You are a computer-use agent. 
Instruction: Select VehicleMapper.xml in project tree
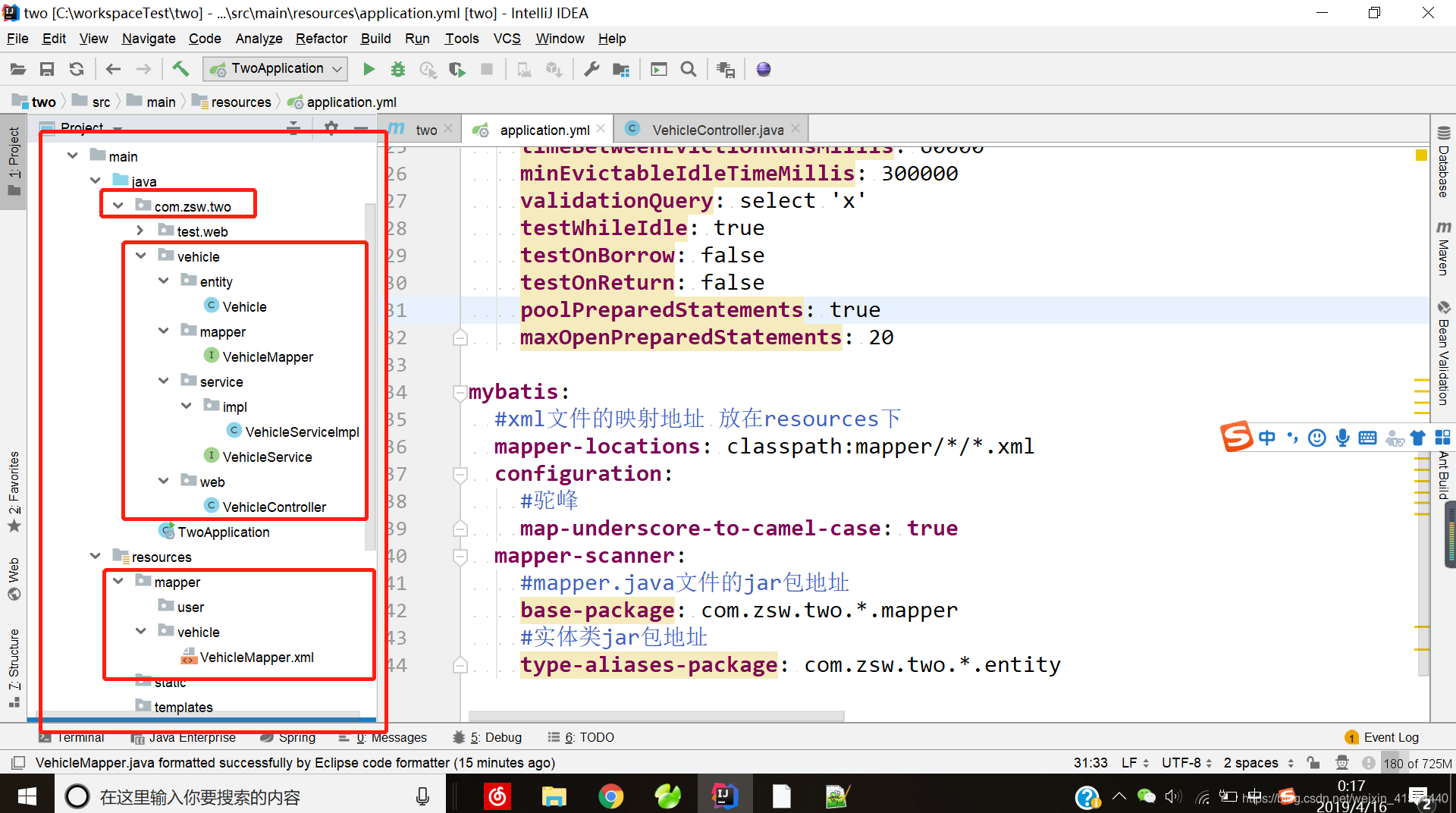[x=256, y=657]
